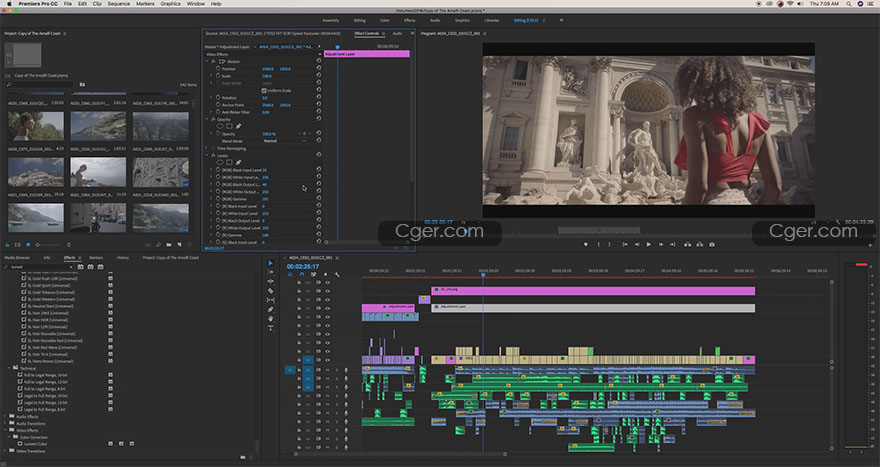Select the Pen tool in the timeline toolbar
This screenshot has height=467, width=880.
271,309
